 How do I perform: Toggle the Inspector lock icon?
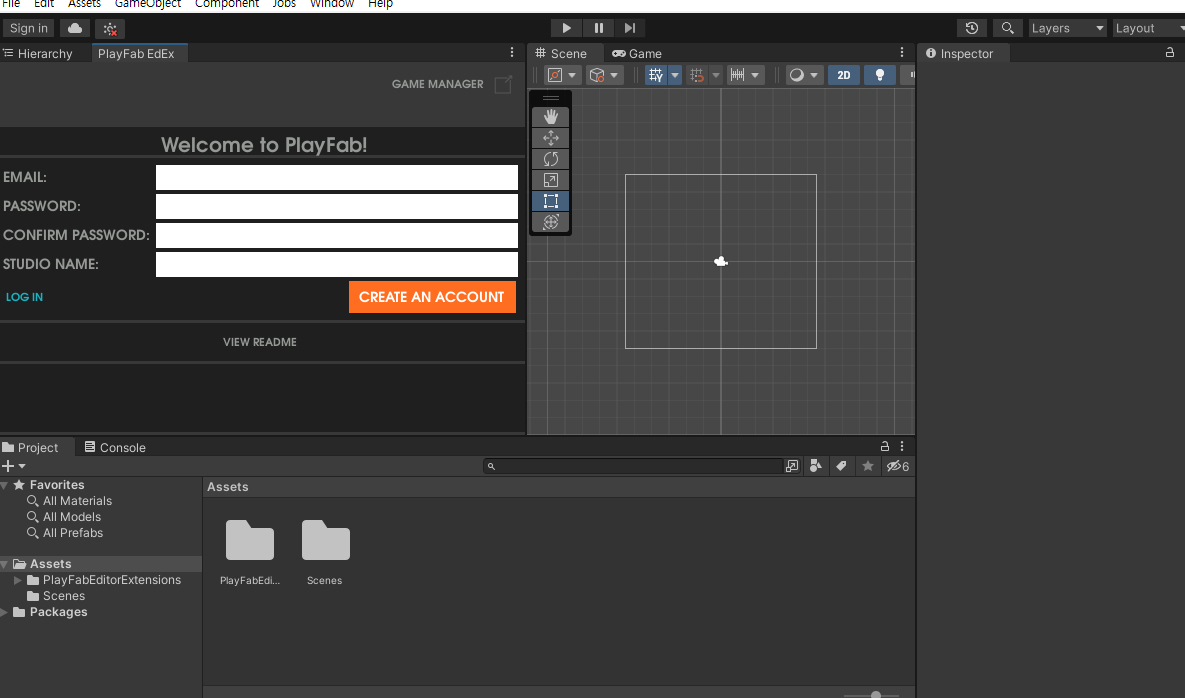coord(1169,52)
